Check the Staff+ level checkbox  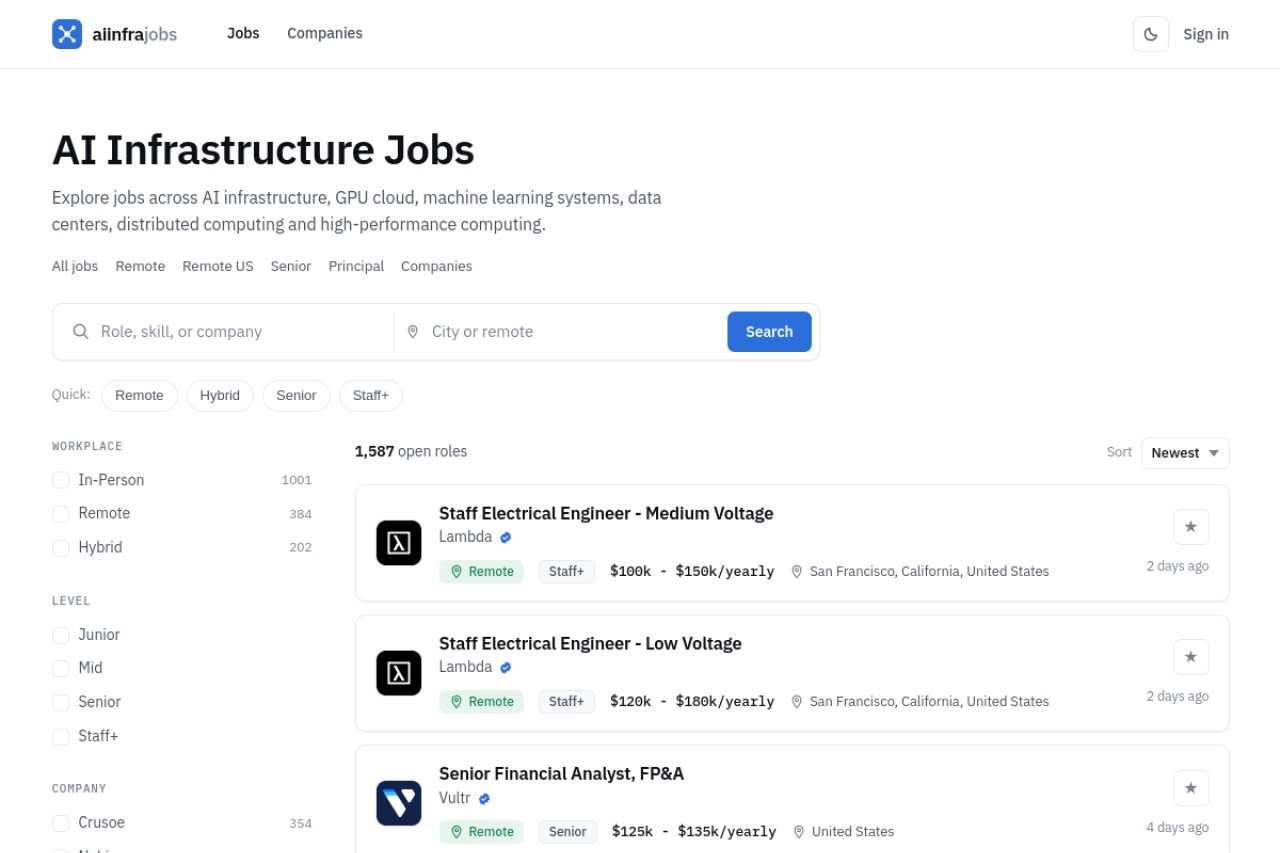click(x=61, y=736)
